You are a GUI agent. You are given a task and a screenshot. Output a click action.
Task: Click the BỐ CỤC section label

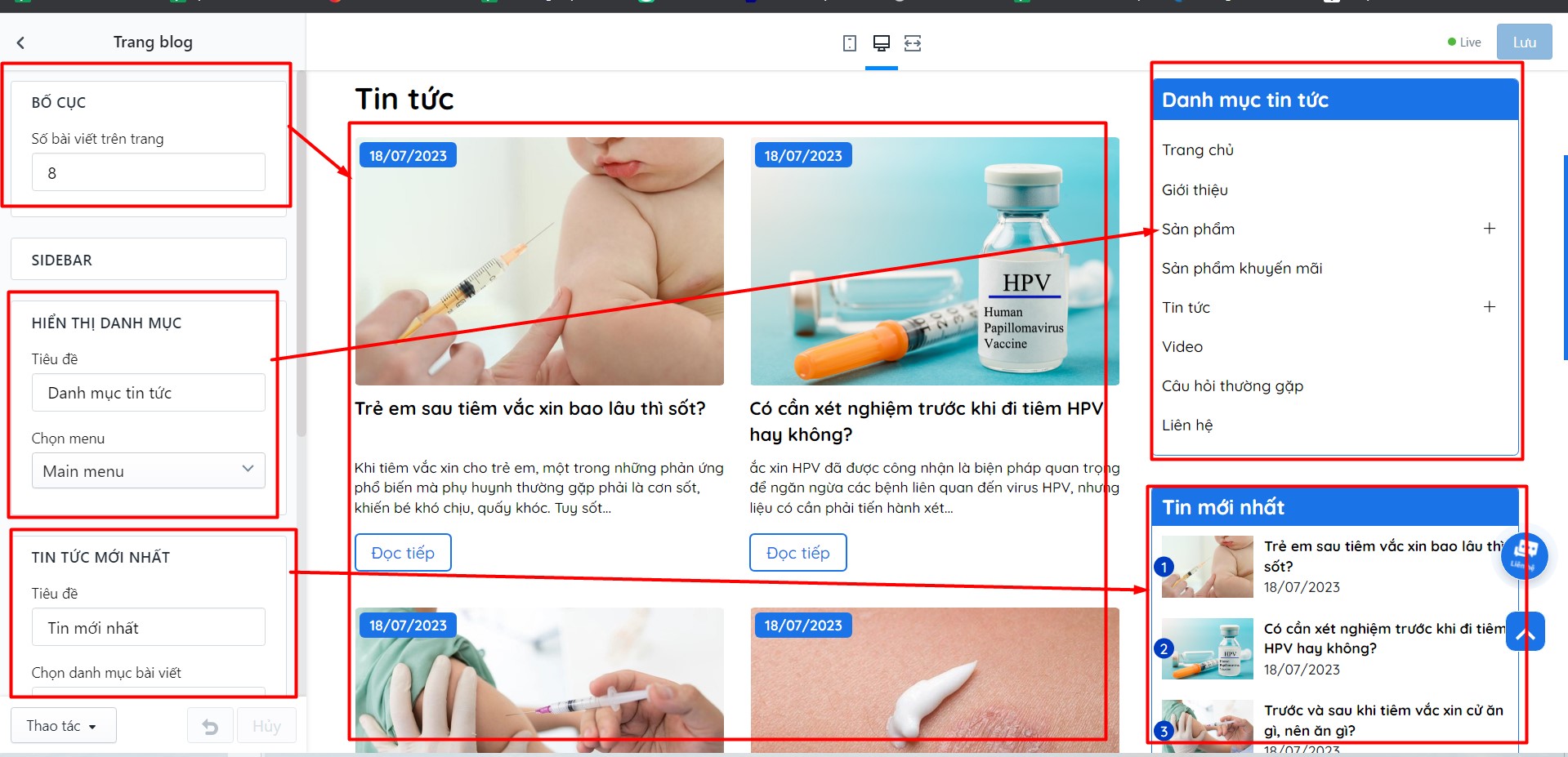[x=59, y=102]
